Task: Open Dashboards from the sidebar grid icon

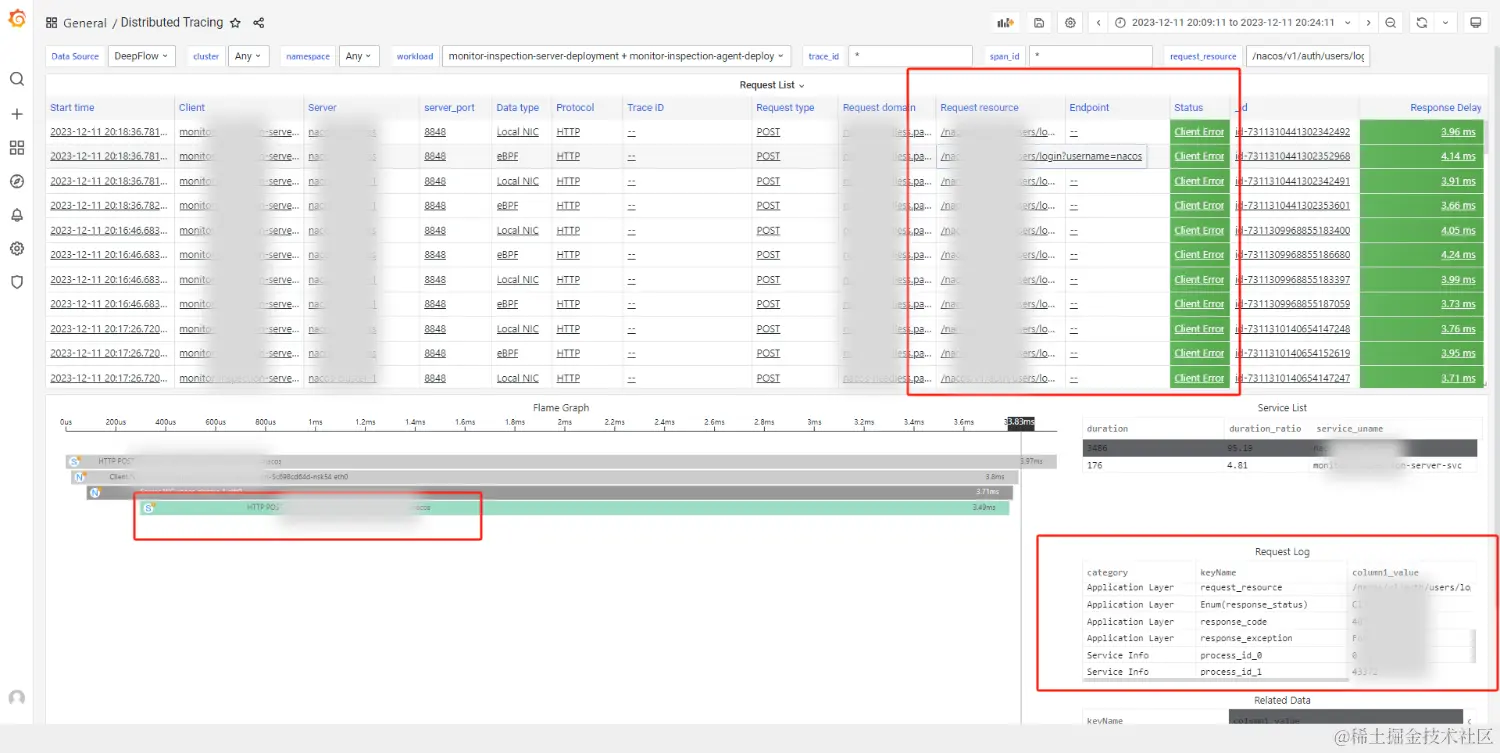Action: (16, 147)
